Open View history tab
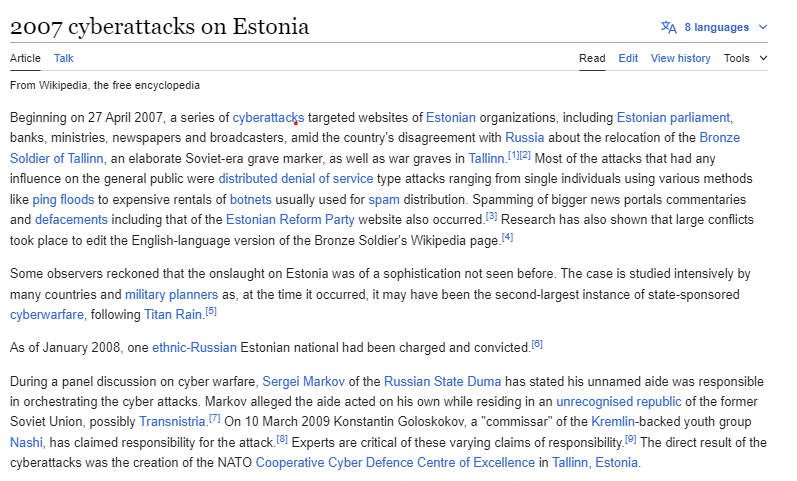The width and height of the screenshot is (797, 481). [680, 58]
